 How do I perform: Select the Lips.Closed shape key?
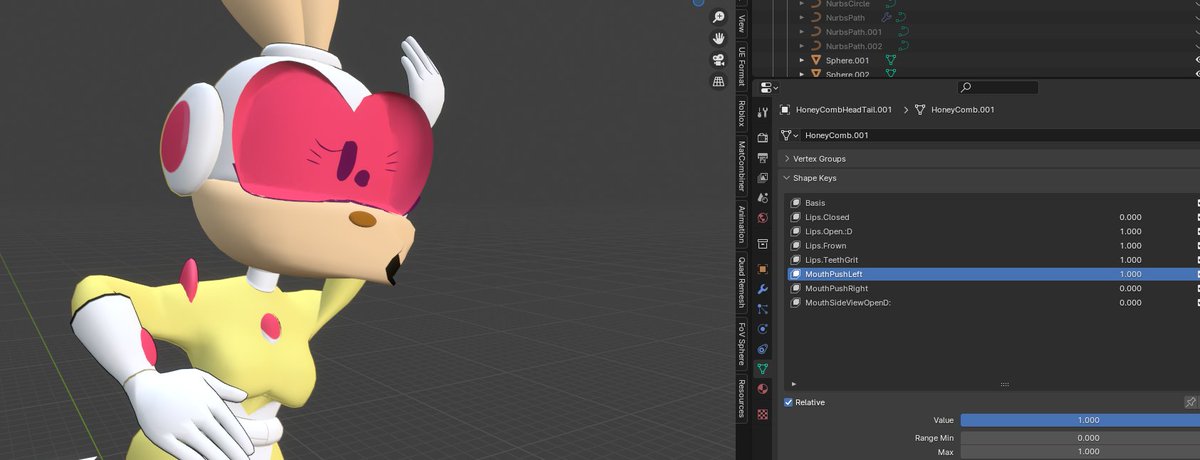(990, 217)
